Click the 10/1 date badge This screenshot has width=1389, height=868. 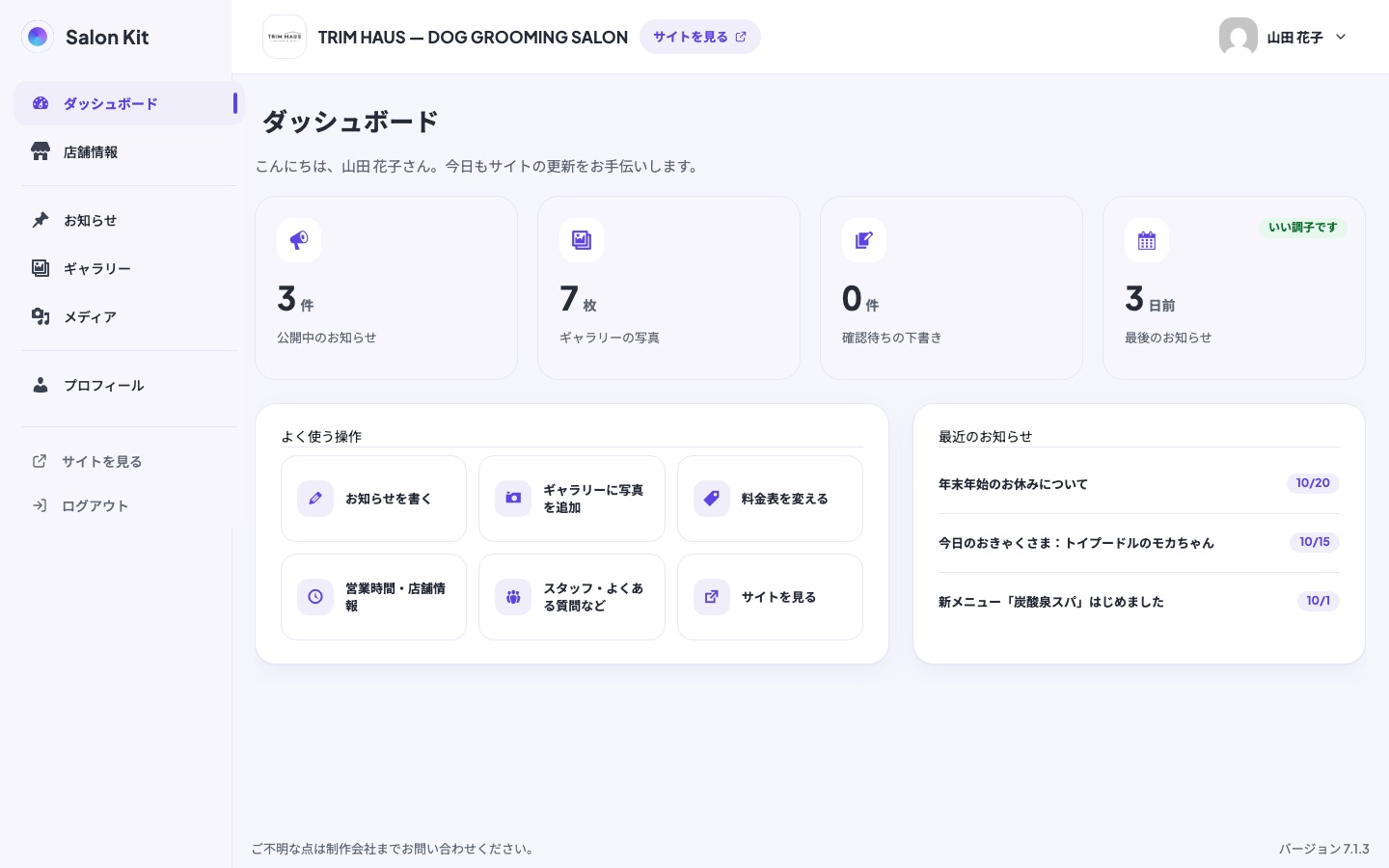[1319, 601]
